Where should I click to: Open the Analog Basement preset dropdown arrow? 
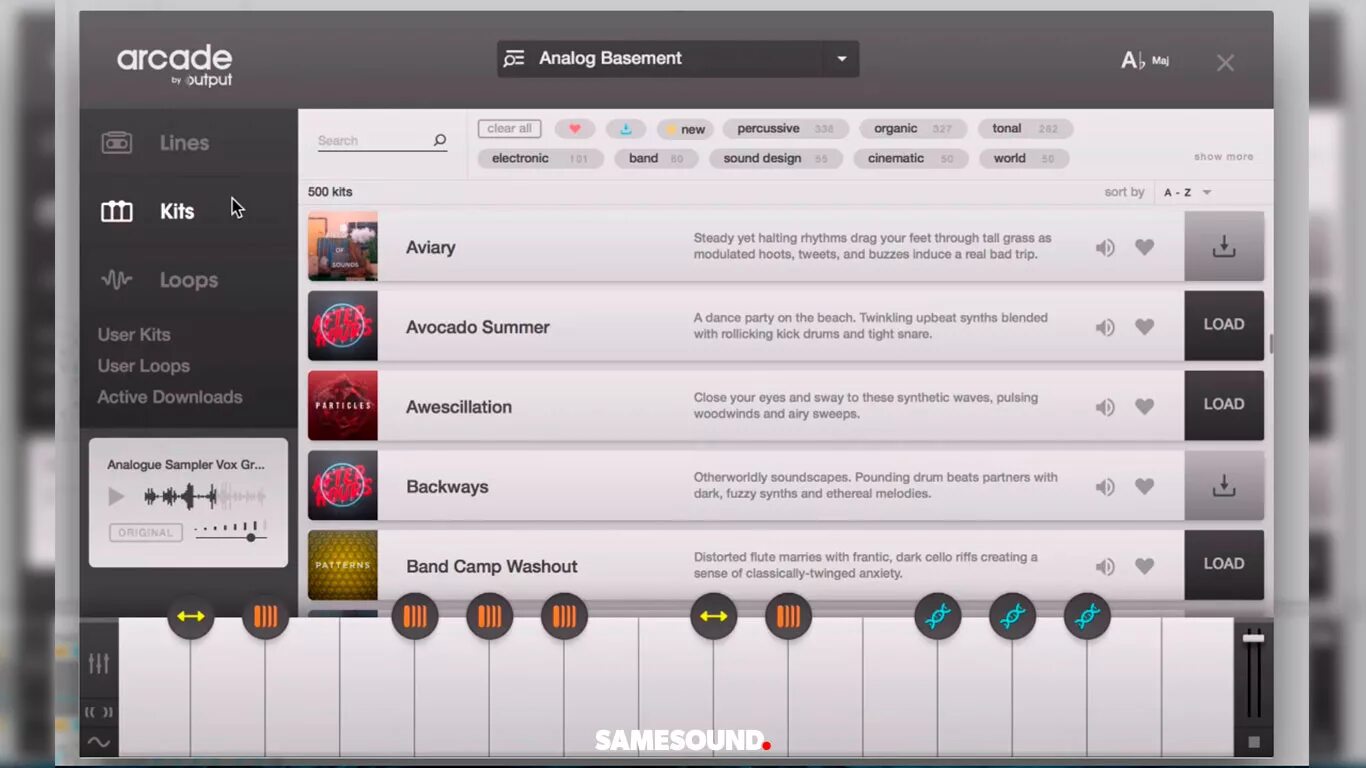coord(841,59)
